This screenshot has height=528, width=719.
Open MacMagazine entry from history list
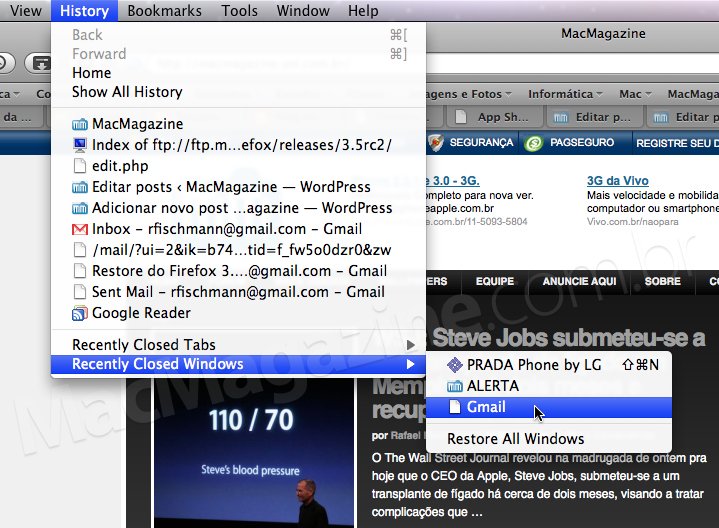coord(238,124)
